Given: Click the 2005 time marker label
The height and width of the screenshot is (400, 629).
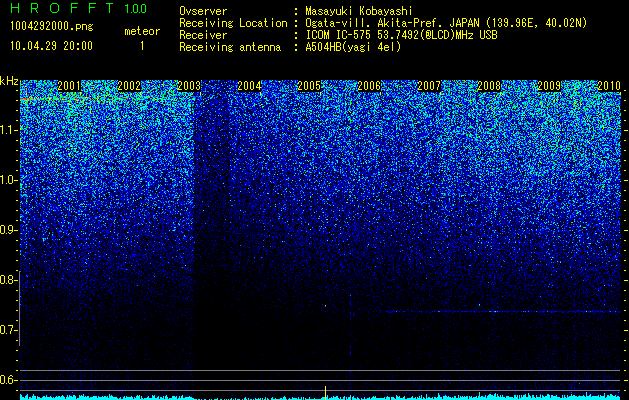Looking at the screenshot, I should pyautogui.click(x=309, y=86).
